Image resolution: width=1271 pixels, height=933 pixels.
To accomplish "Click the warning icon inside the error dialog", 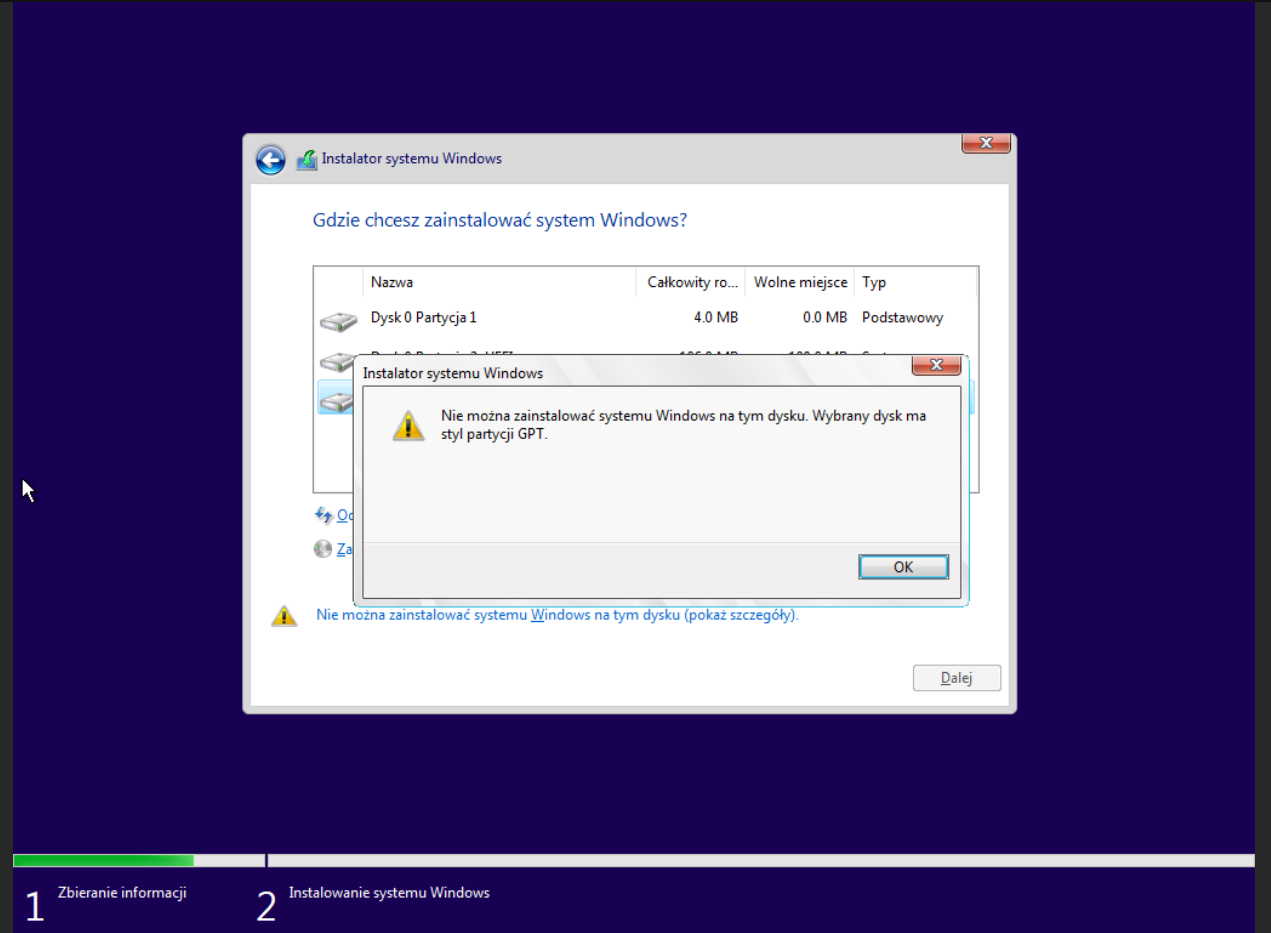I will [x=408, y=424].
